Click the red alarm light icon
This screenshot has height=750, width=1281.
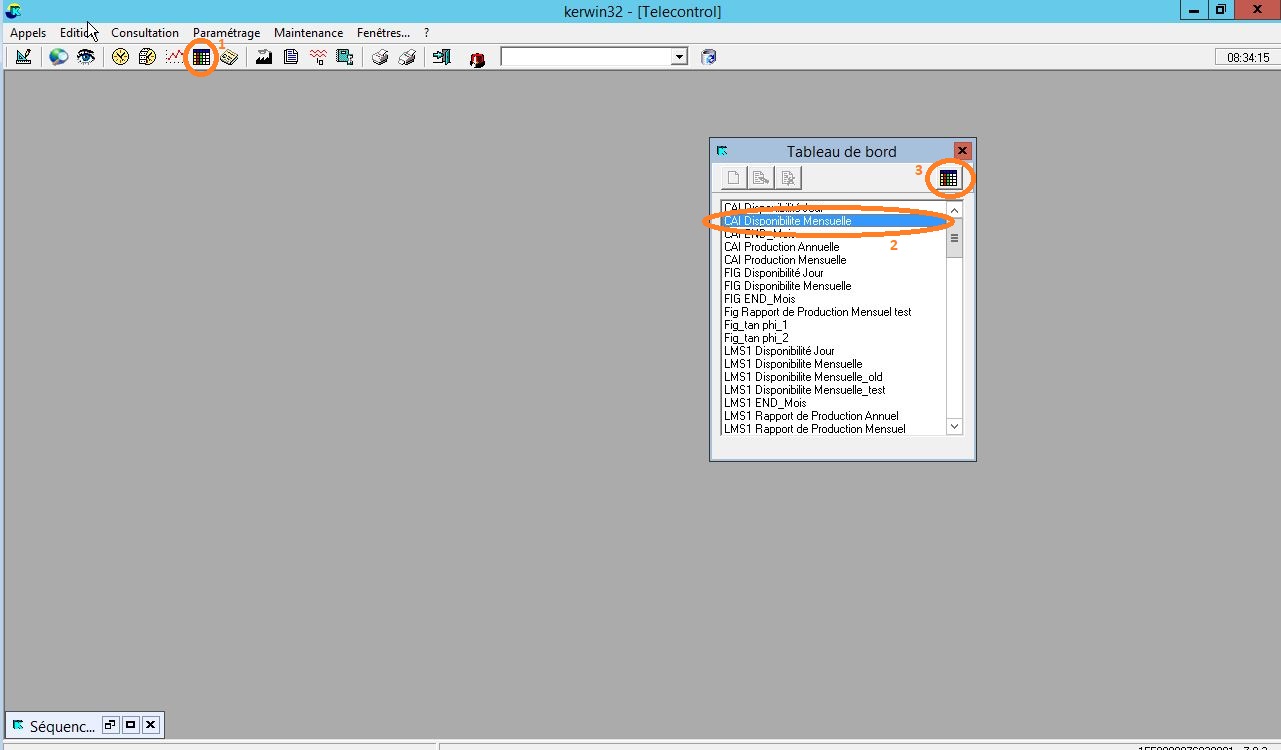477,59
